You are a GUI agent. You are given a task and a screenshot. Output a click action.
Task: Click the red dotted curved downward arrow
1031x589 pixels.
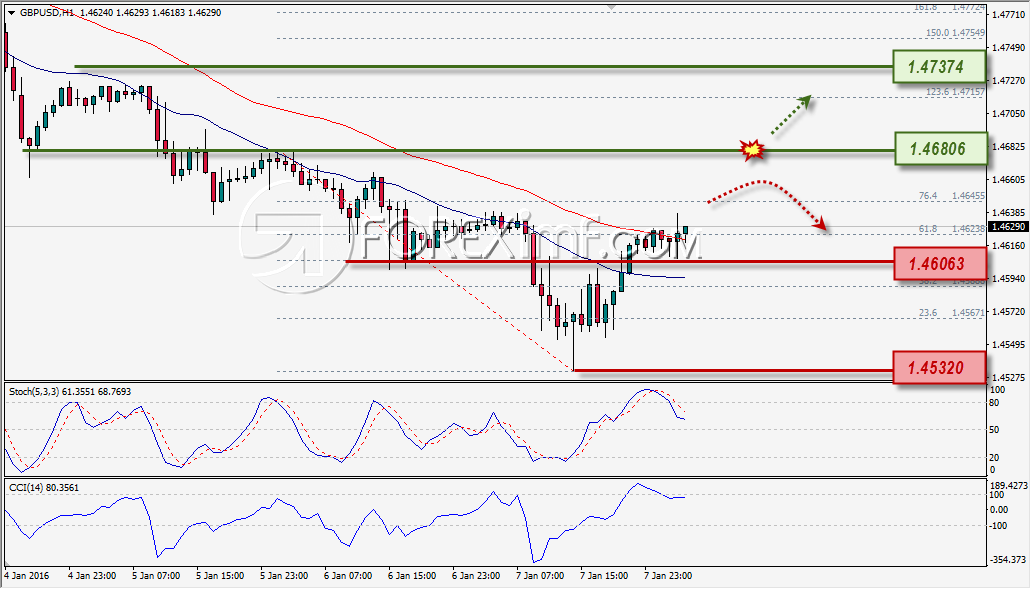point(768,204)
